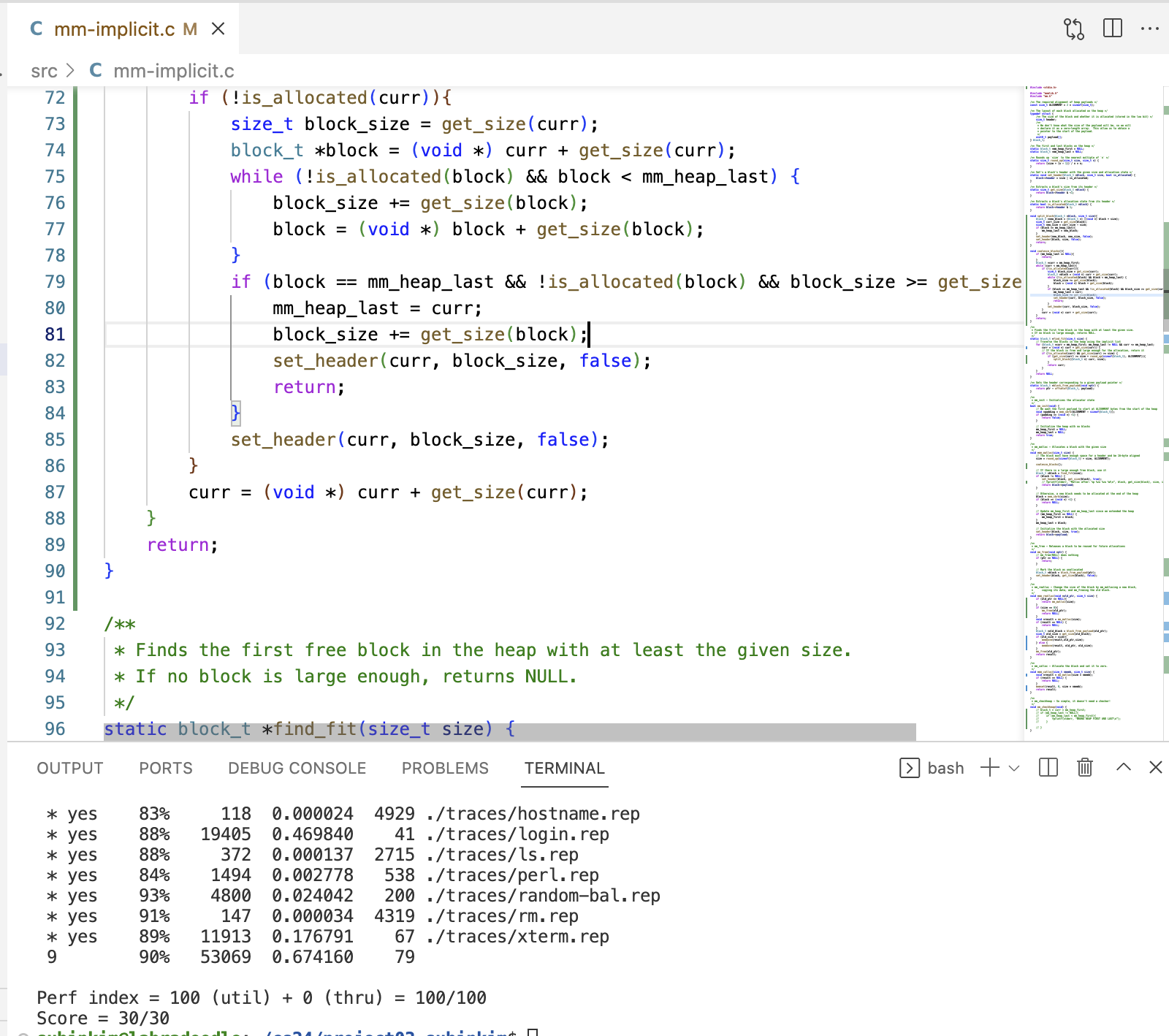Expand the mm-implicit.c breadcrumb
1169x1036 pixels.
[173, 71]
